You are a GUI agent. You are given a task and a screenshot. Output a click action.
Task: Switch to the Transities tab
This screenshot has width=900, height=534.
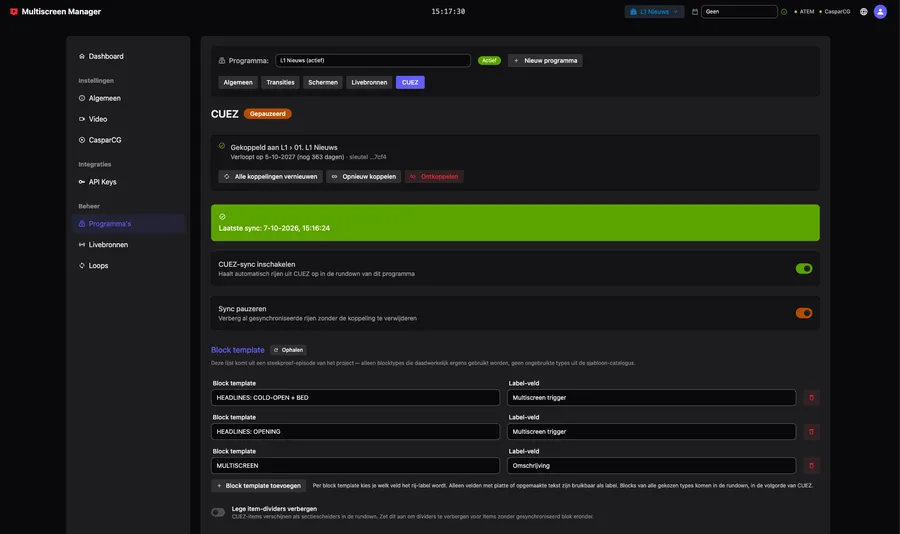280,83
